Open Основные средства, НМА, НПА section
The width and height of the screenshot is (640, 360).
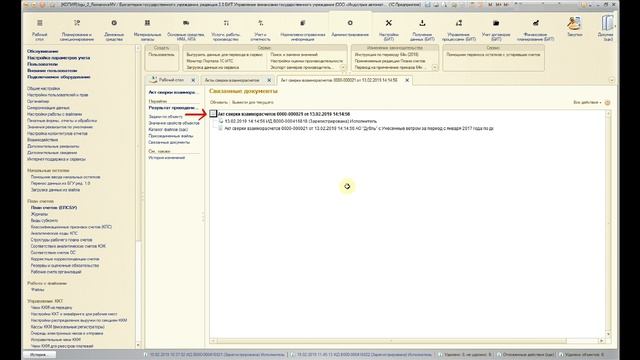click(x=186, y=29)
